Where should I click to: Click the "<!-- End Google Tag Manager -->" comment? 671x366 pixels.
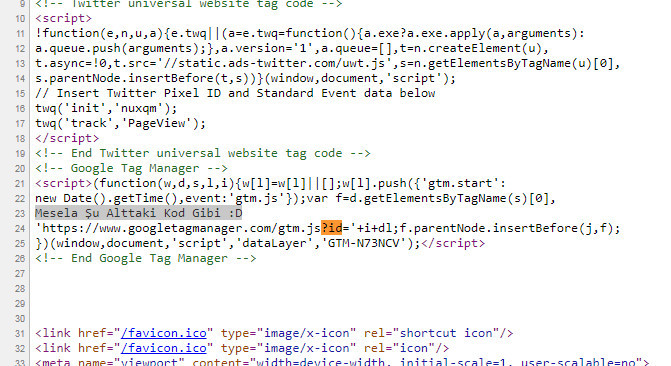click(x=145, y=258)
